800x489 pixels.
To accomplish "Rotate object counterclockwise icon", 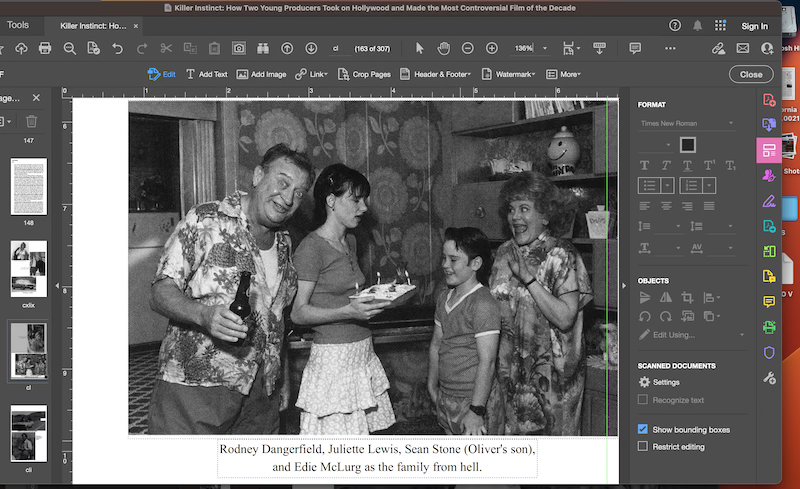I will point(644,316).
